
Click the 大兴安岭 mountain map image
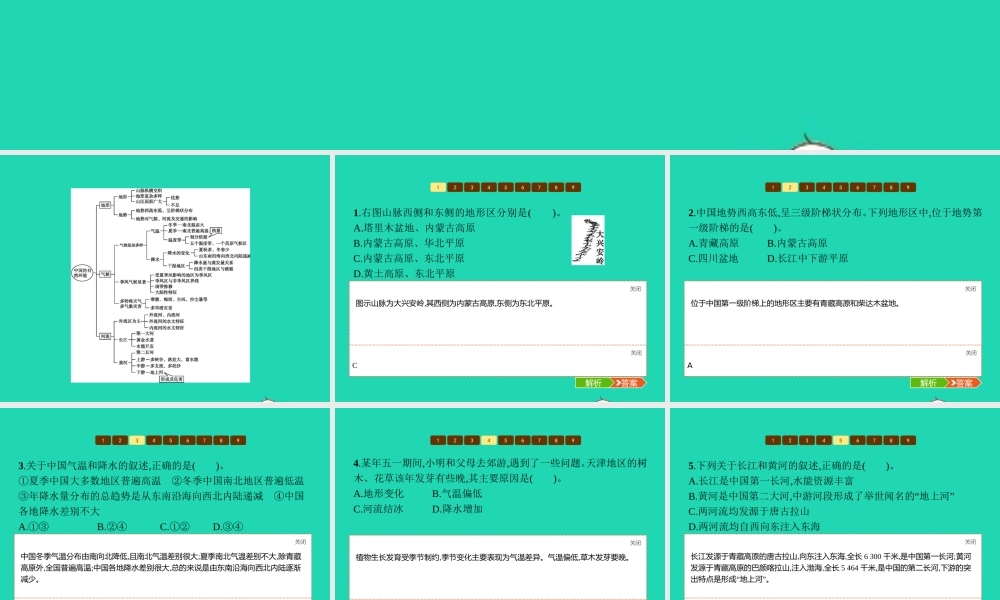coord(588,240)
